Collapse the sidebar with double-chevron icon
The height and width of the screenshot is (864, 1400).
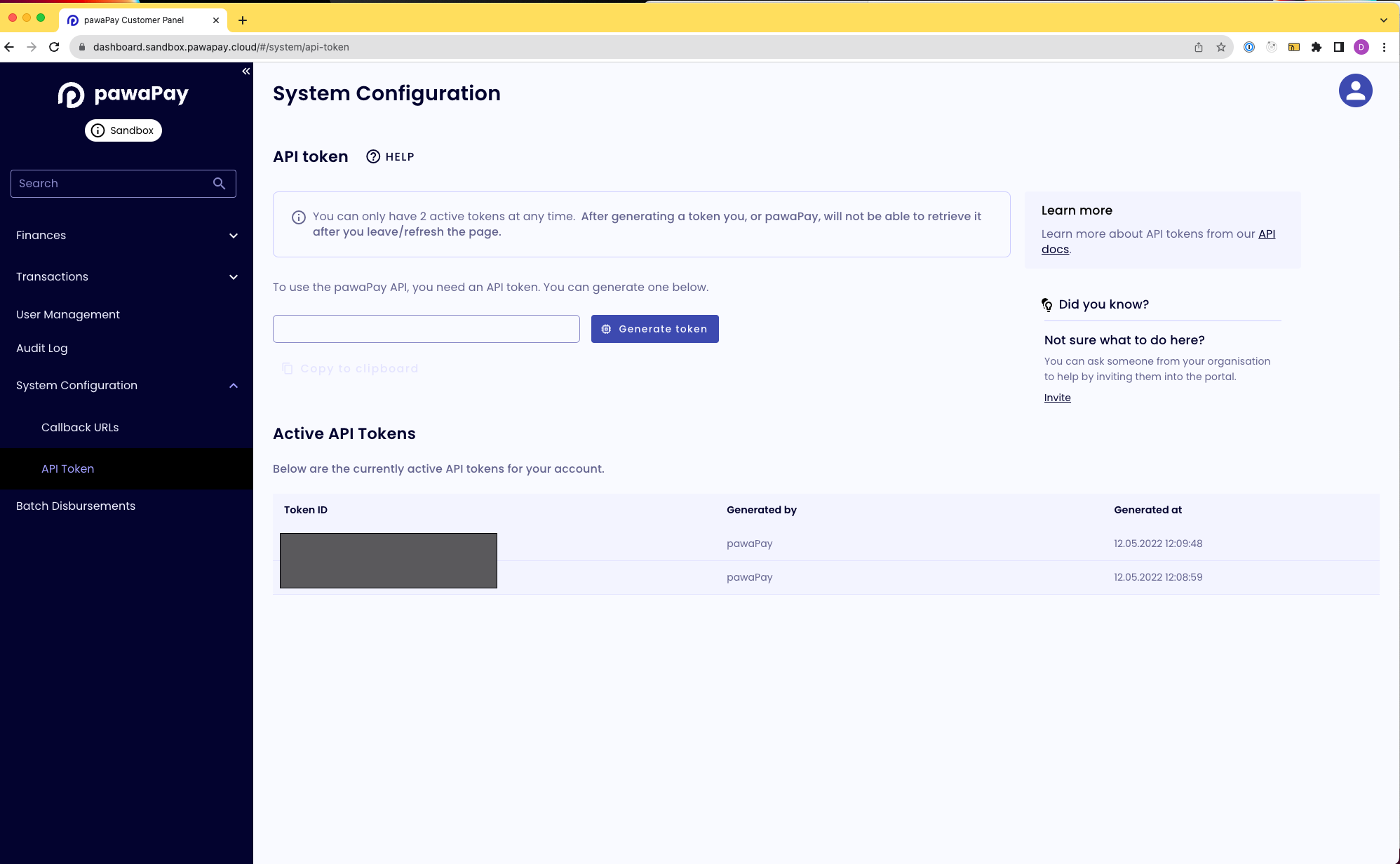pyautogui.click(x=245, y=72)
